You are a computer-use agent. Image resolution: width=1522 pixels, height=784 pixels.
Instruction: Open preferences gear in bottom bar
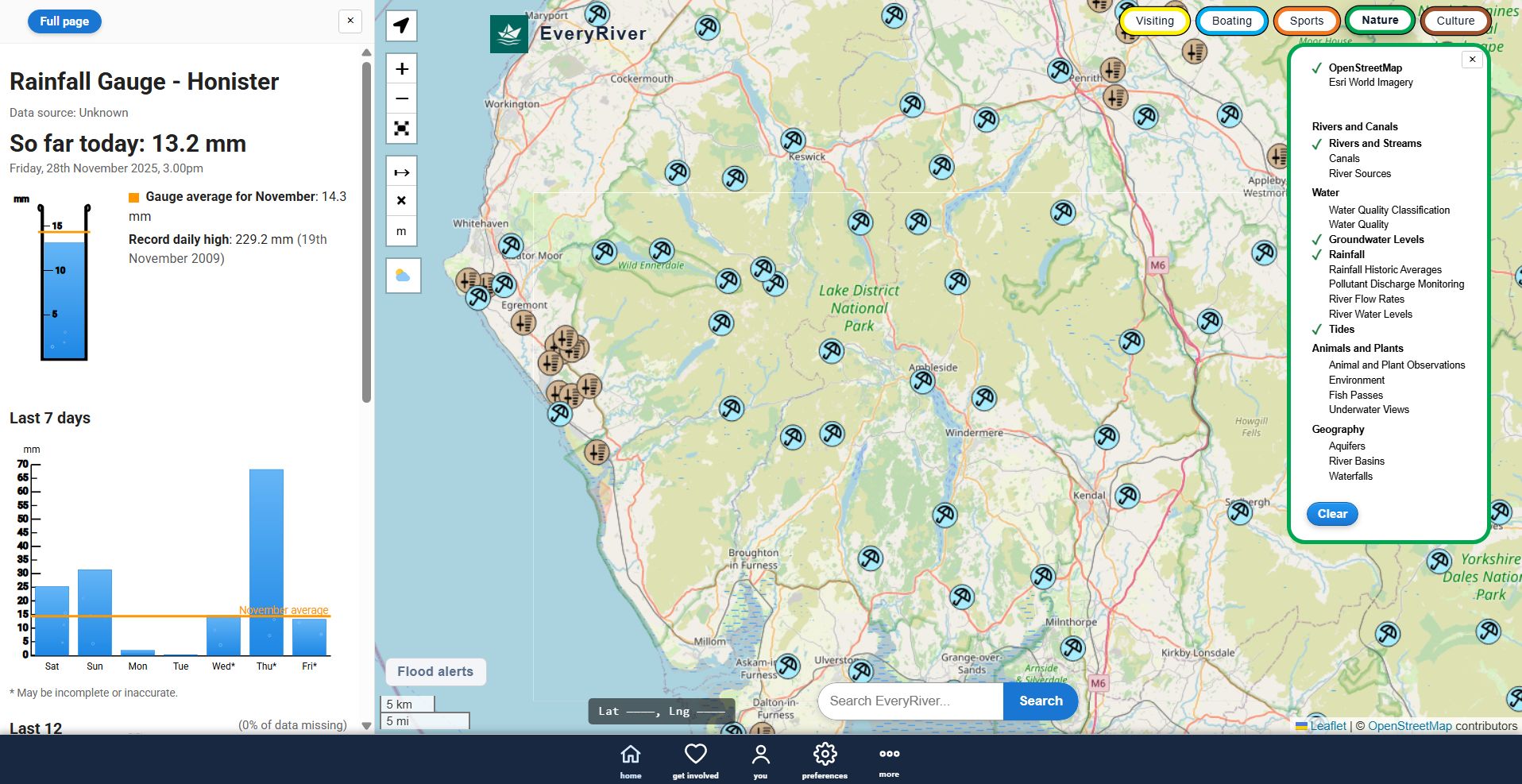coord(825,760)
